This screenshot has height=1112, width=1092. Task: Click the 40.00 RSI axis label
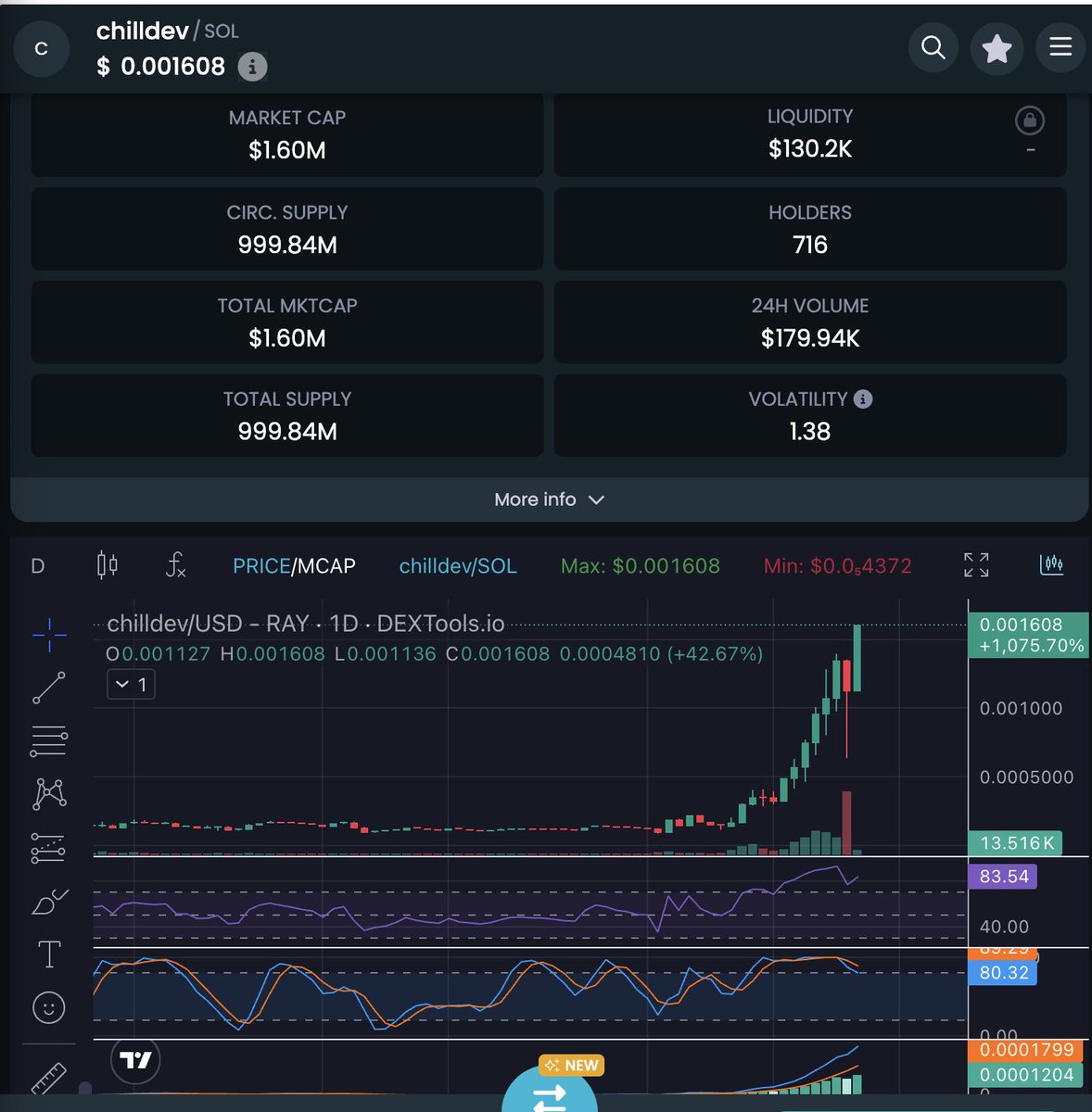[1004, 927]
